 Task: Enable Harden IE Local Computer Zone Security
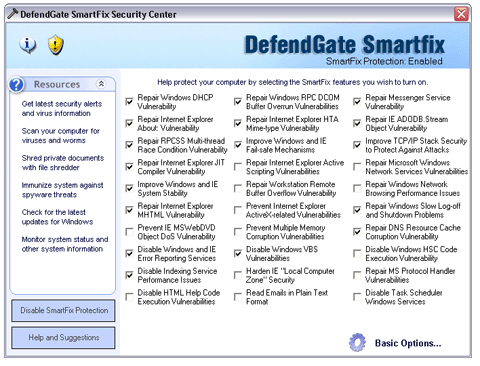point(238,275)
